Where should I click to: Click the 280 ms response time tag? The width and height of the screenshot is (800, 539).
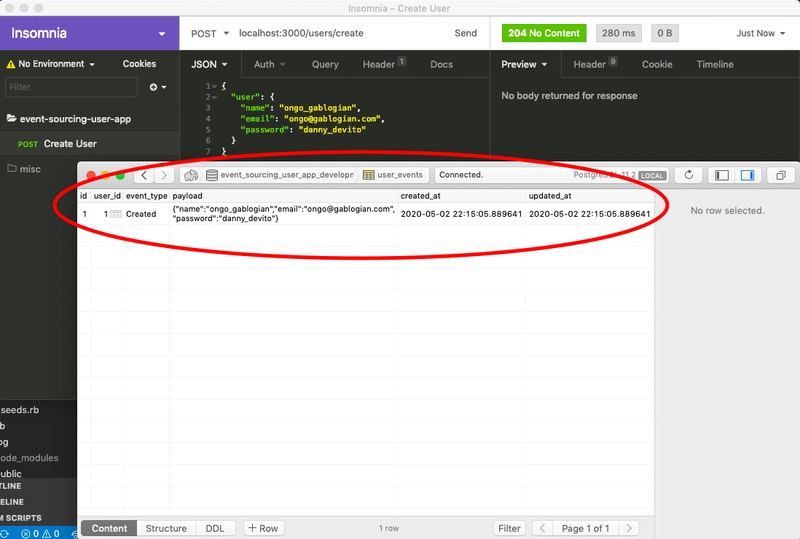point(618,33)
